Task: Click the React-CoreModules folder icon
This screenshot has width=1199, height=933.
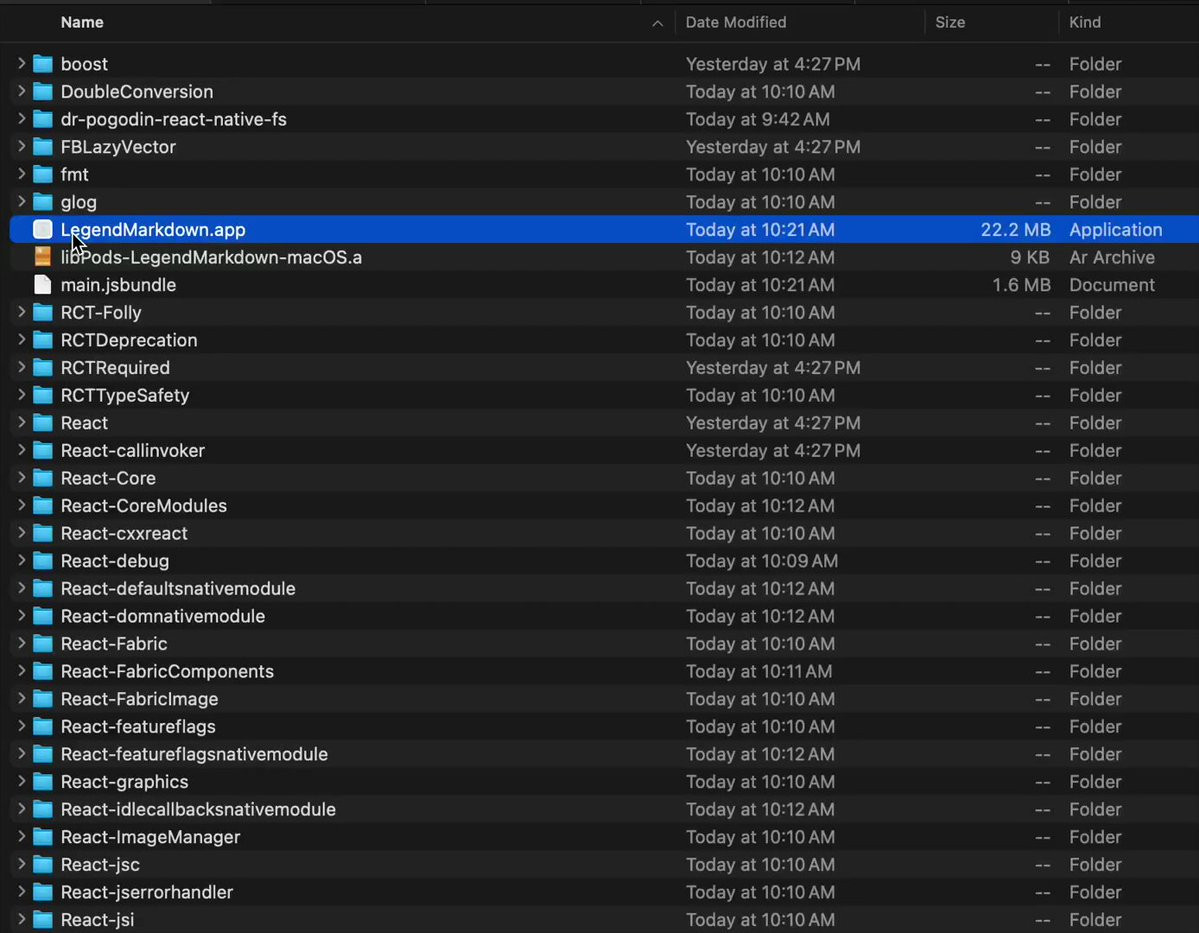Action: click(43, 506)
